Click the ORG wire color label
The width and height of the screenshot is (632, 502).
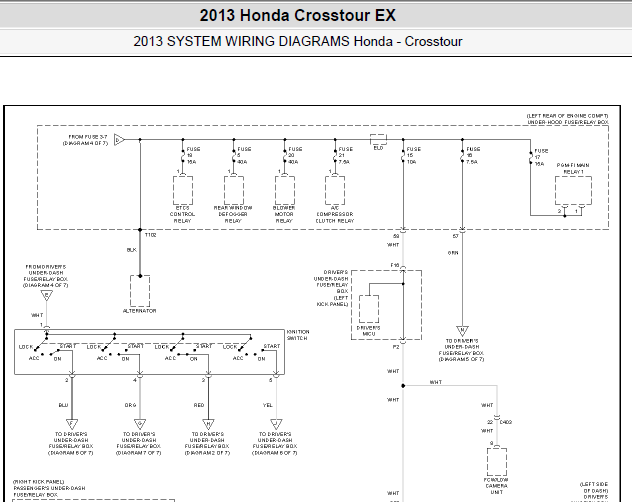pyautogui.click(x=131, y=405)
